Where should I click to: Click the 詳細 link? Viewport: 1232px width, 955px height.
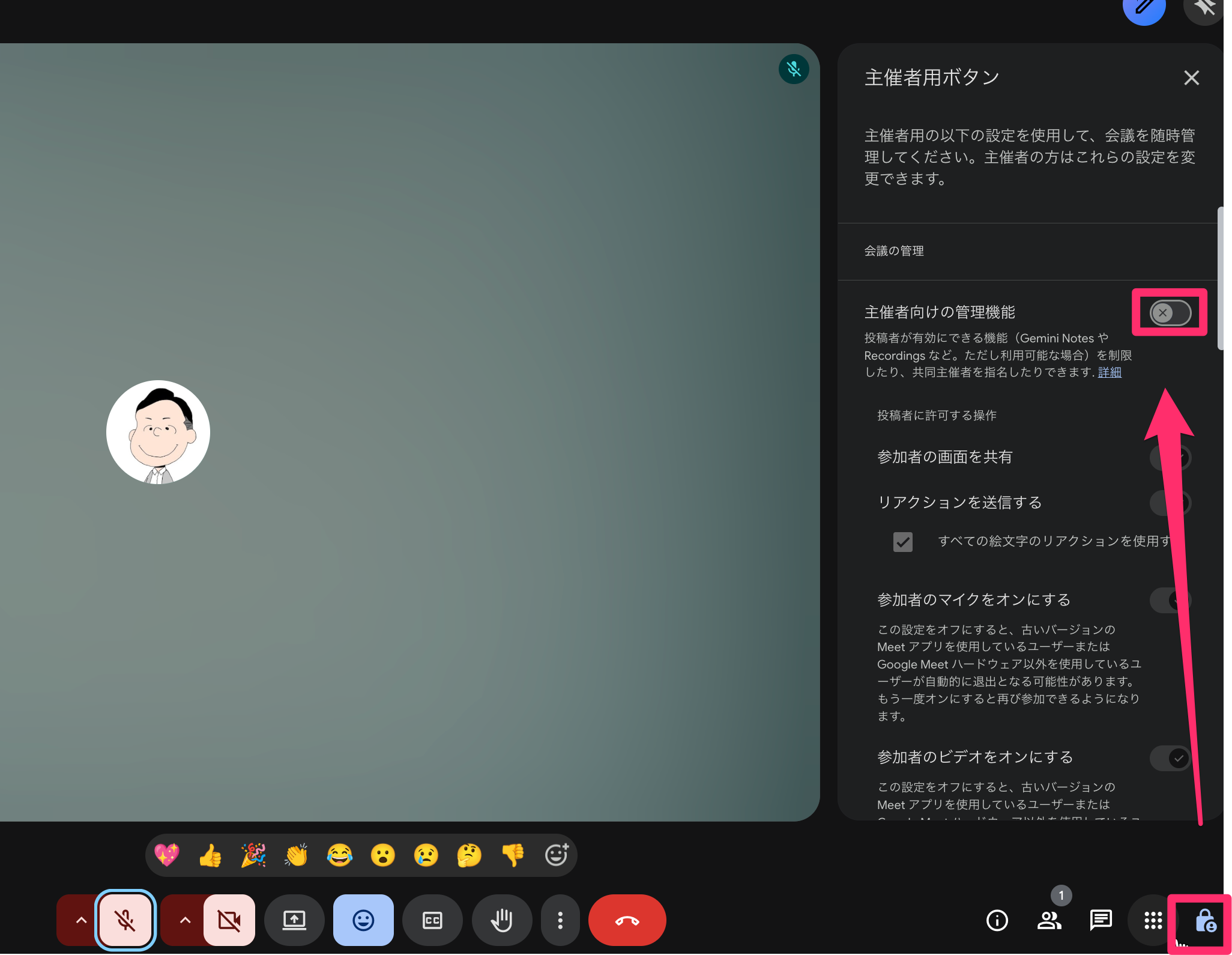point(1109,372)
